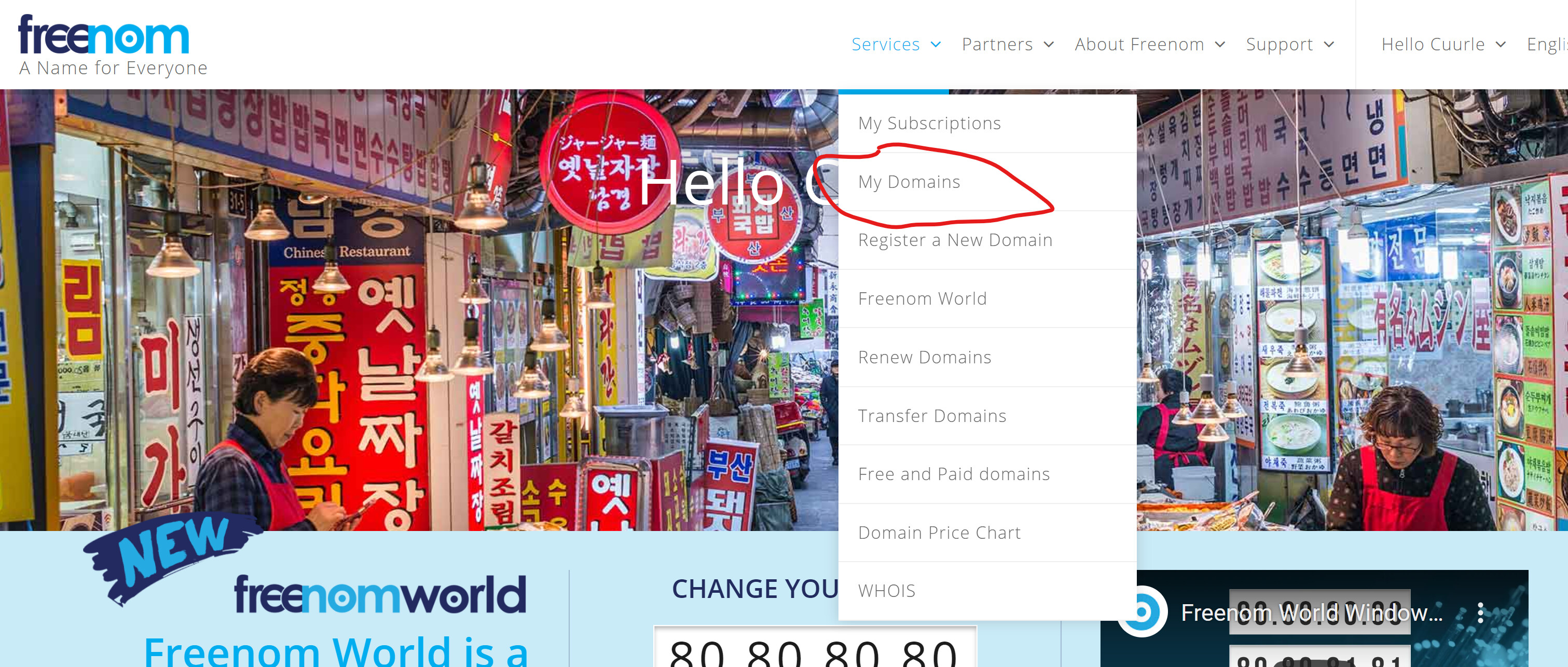Expand the Support chevron arrow
The width and height of the screenshot is (1568, 667).
tap(1329, 45)
